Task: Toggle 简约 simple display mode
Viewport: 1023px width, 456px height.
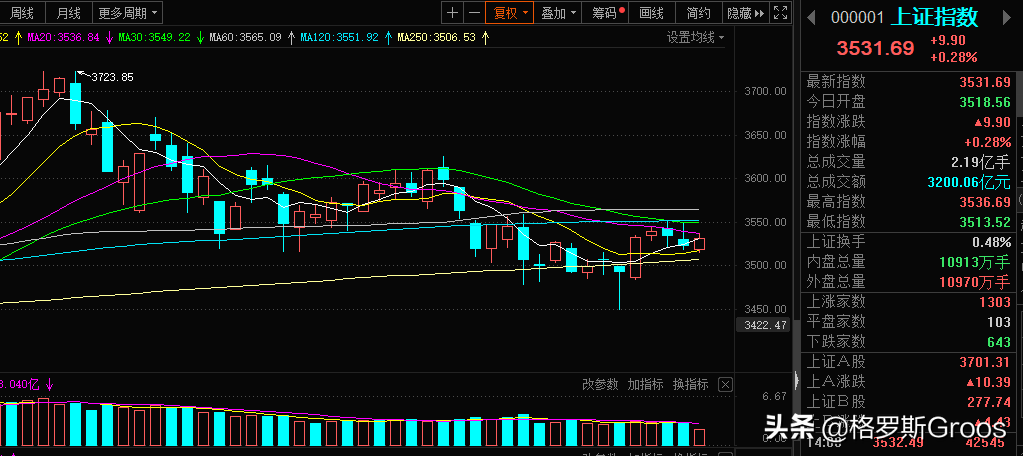Action: pos(699,13)
